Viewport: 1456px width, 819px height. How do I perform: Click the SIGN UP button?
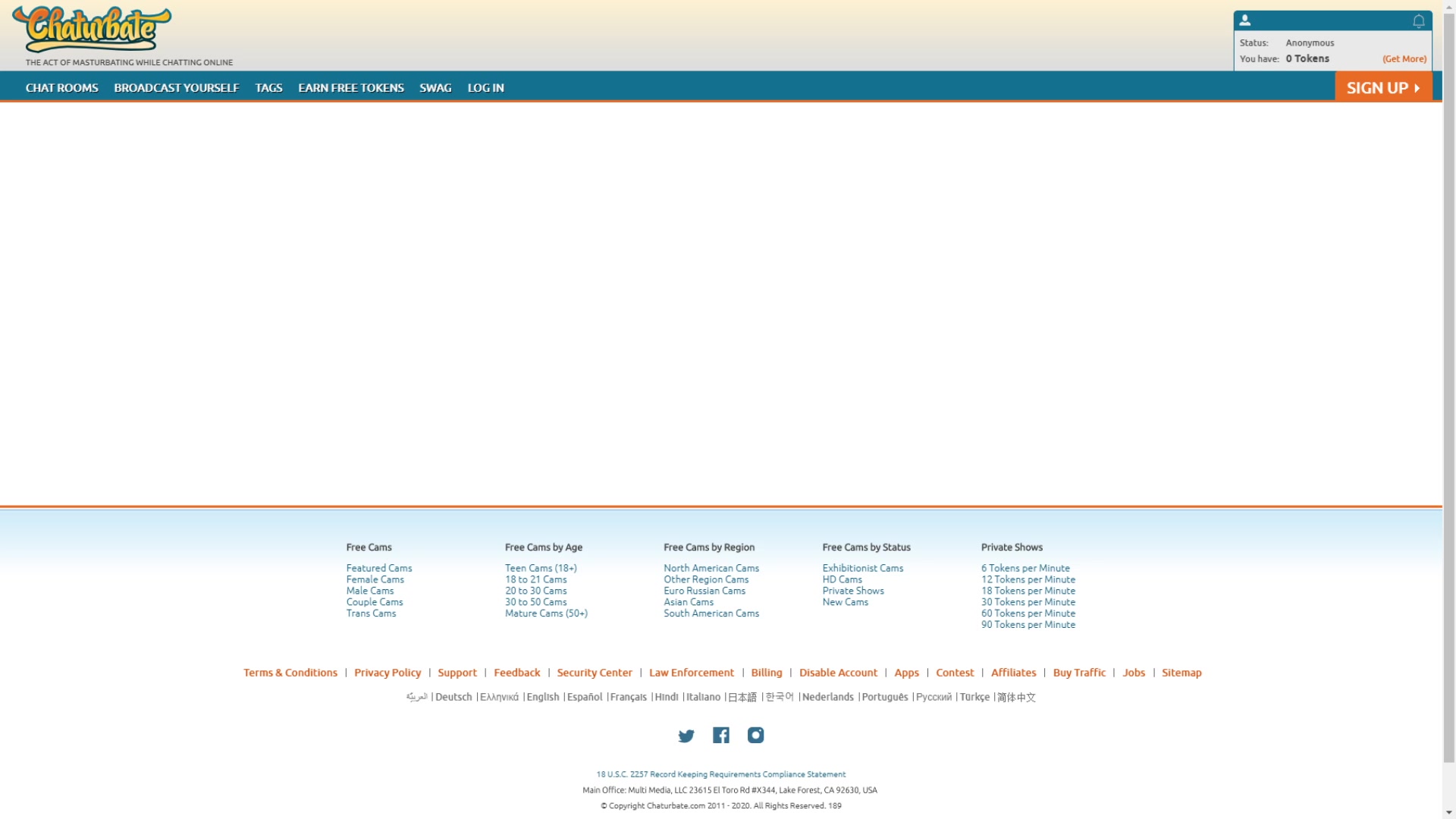point(1382,86)
